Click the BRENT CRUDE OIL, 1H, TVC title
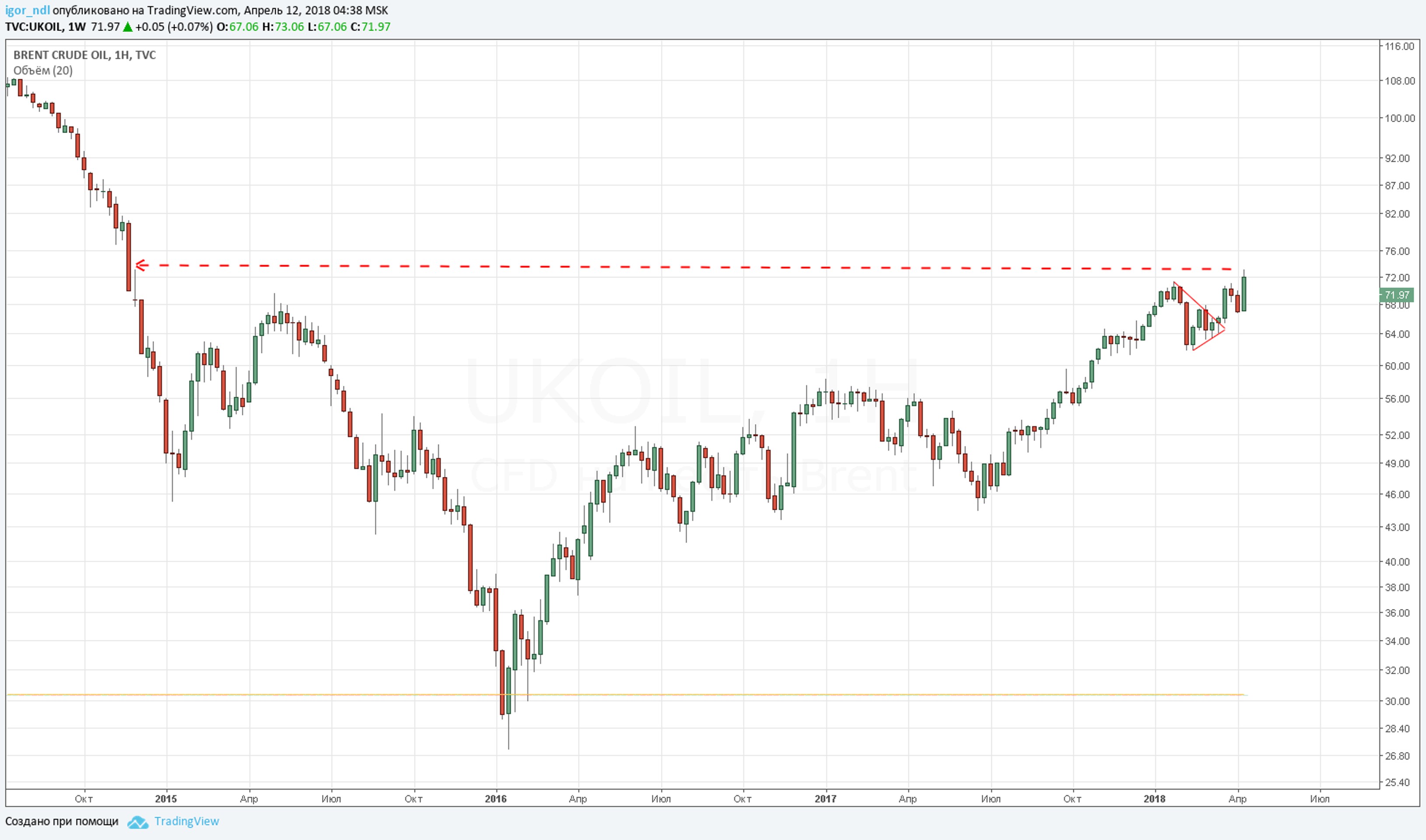This screenshot has width=1426, height=840. coord(84,55)
